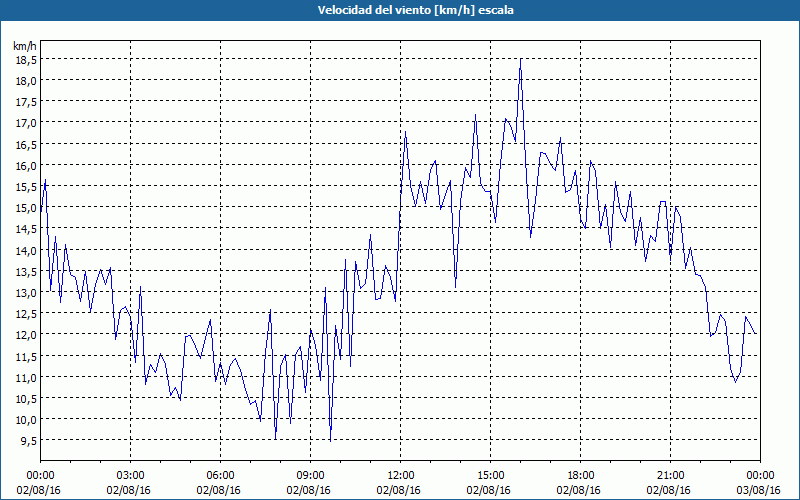
Task: Click the 21:00 time axis label
Action: (670, 476)
